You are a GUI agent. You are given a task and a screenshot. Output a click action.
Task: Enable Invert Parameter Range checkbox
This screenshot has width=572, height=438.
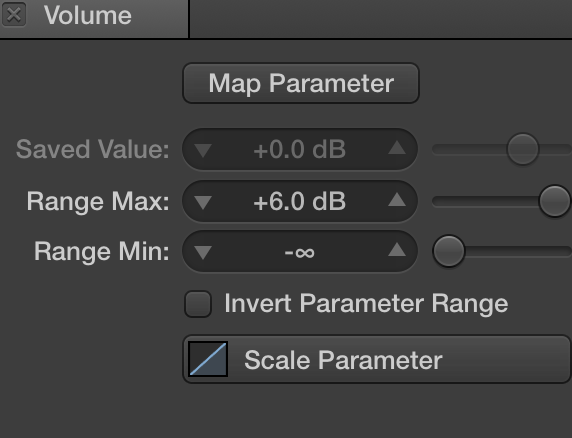click(198, 304)
